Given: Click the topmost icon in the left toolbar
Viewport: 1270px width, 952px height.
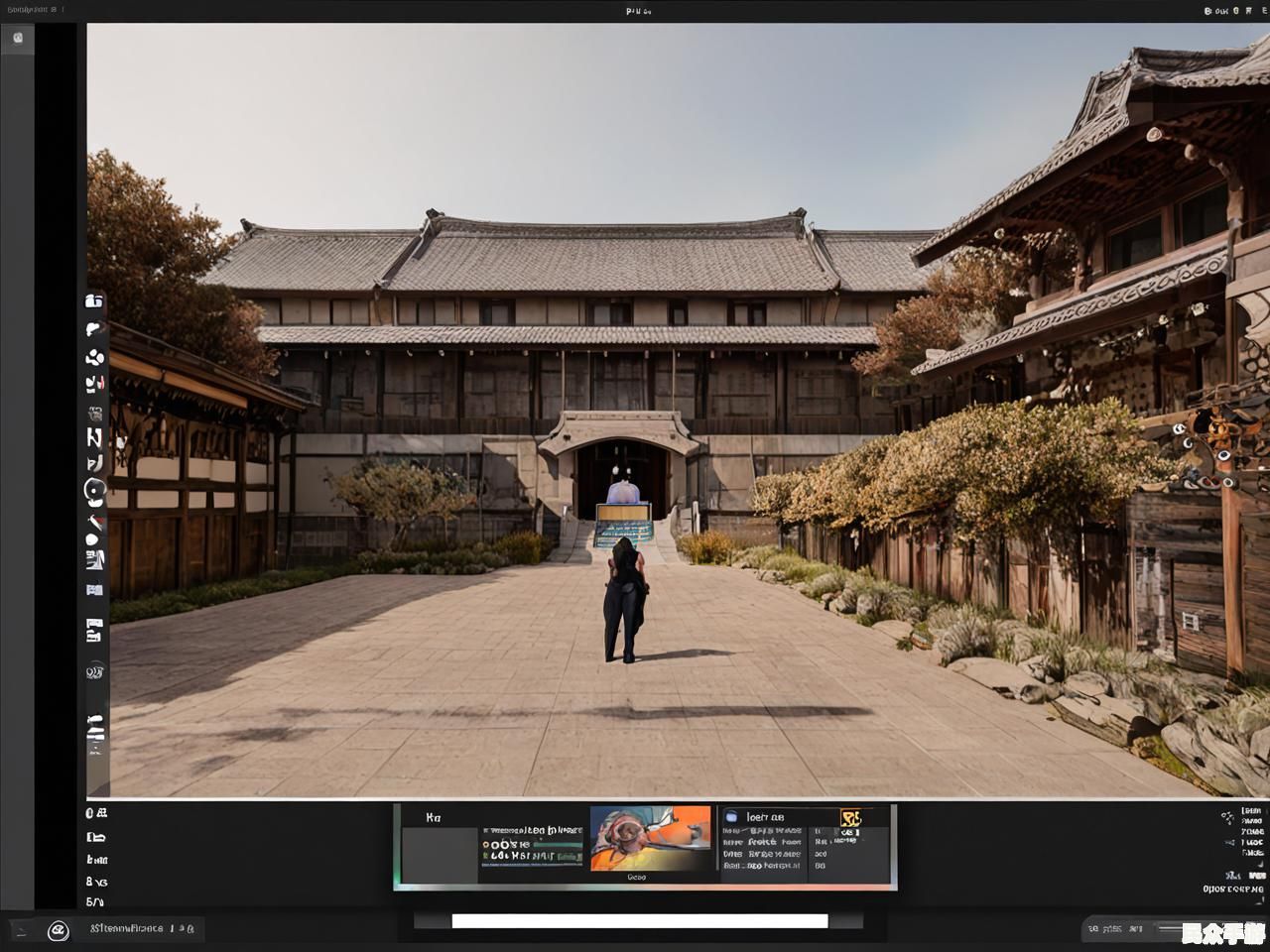Looking at the screenshot, I should coord(94,301).
